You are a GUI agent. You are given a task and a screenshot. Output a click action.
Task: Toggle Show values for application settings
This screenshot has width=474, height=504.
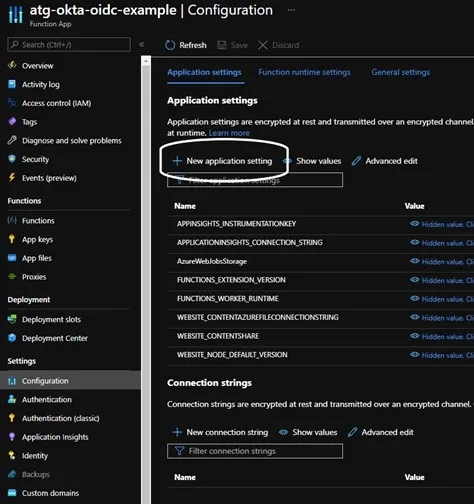point(312,161)
